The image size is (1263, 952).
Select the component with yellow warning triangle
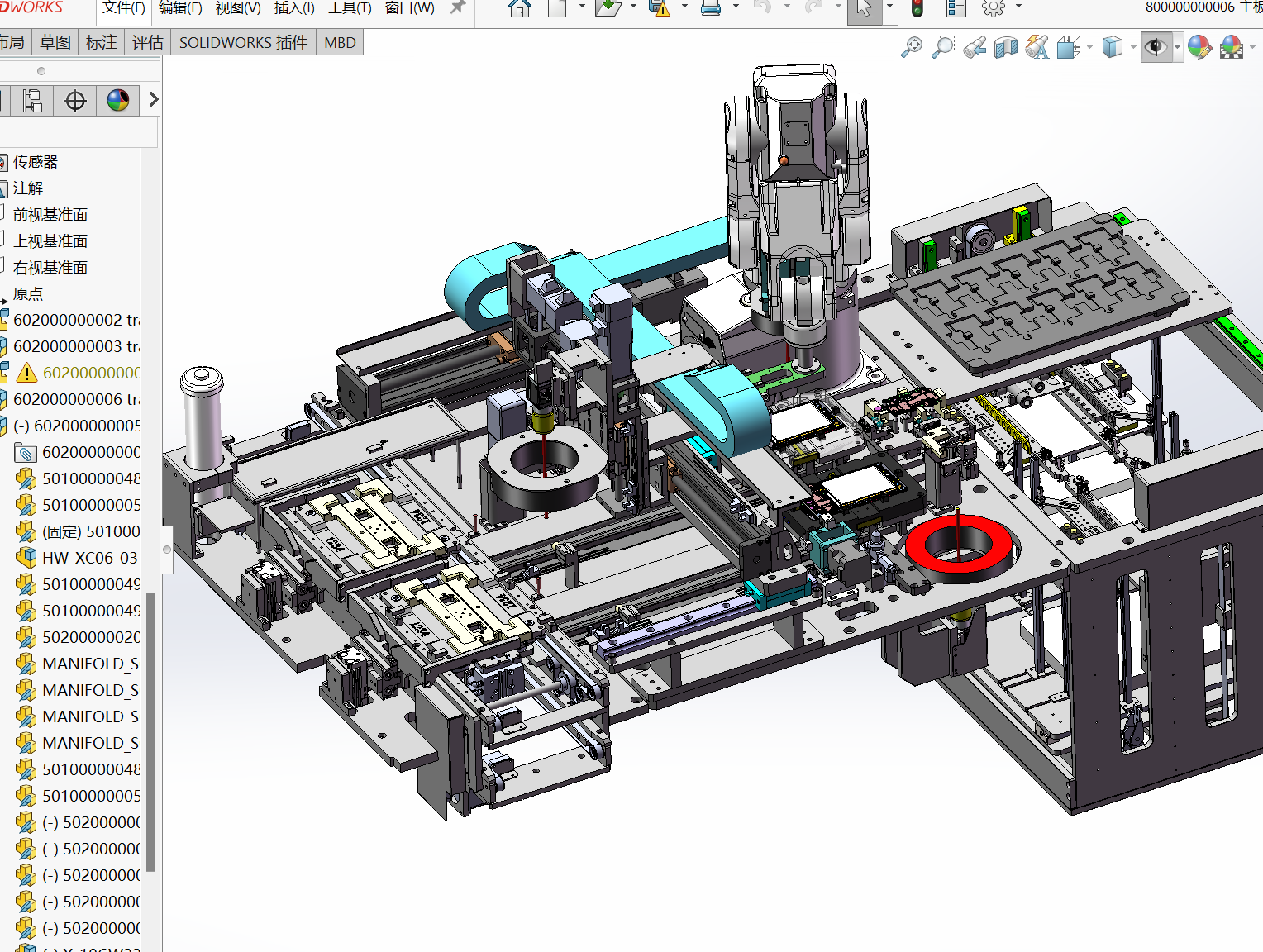91,373
